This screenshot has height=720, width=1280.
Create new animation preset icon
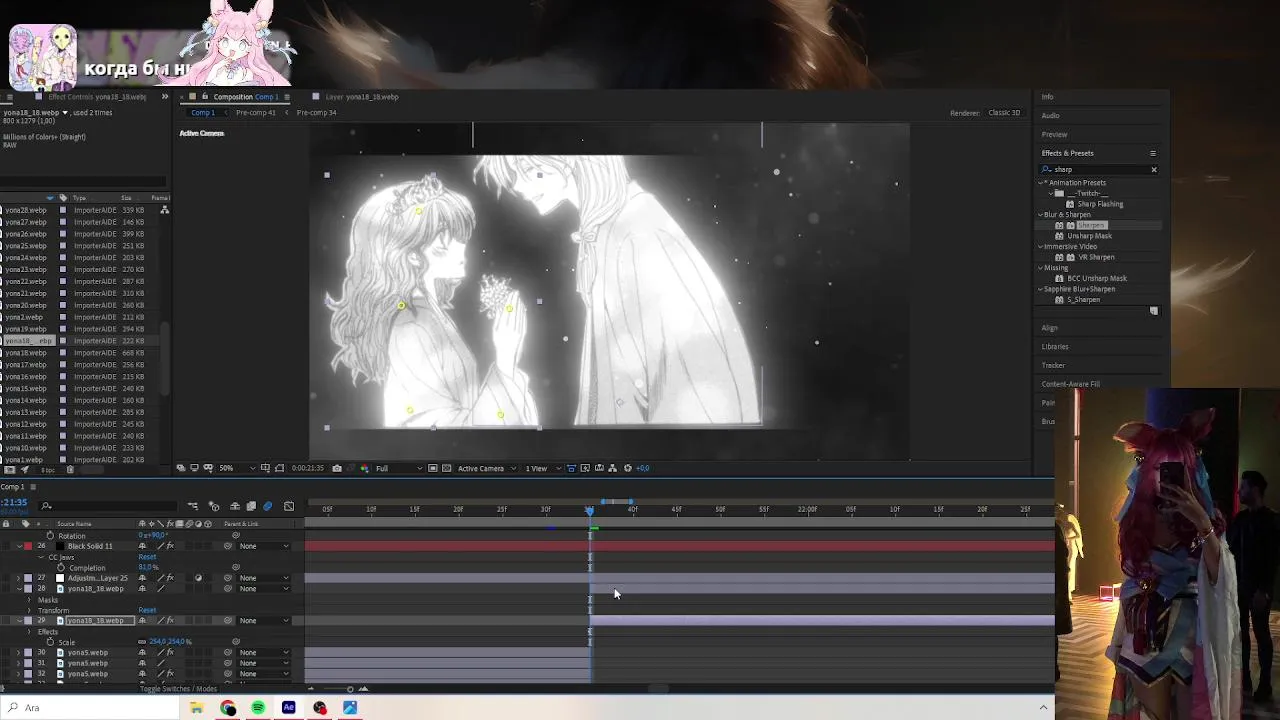[x=1153, y=311]
